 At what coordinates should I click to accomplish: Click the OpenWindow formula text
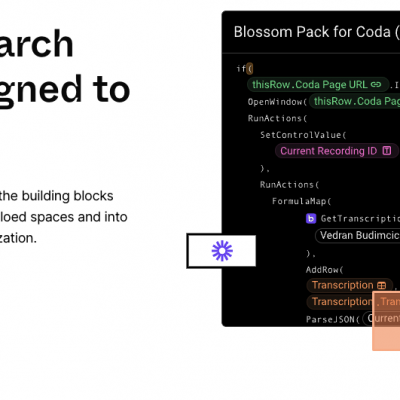[x=275, y=102]
